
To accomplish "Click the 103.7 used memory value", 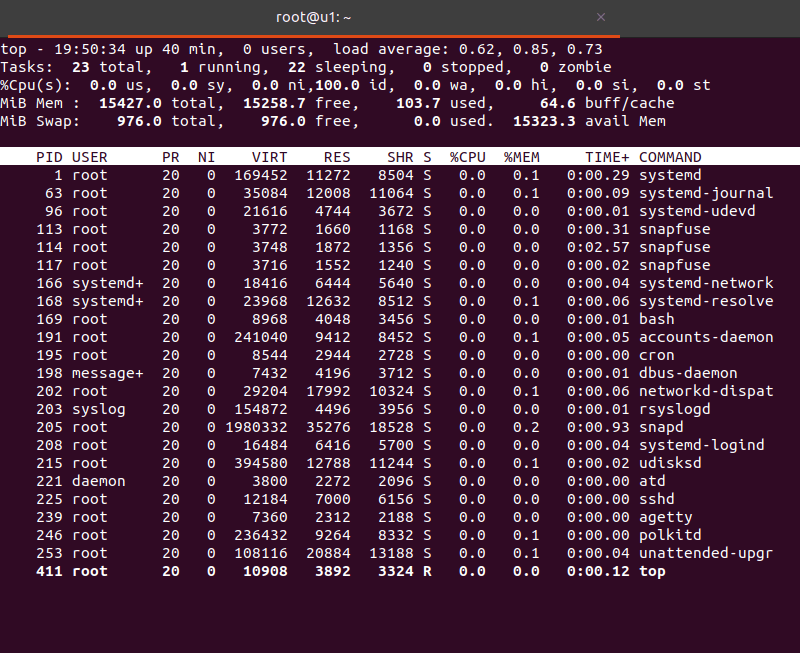I will tap(418, 103).
